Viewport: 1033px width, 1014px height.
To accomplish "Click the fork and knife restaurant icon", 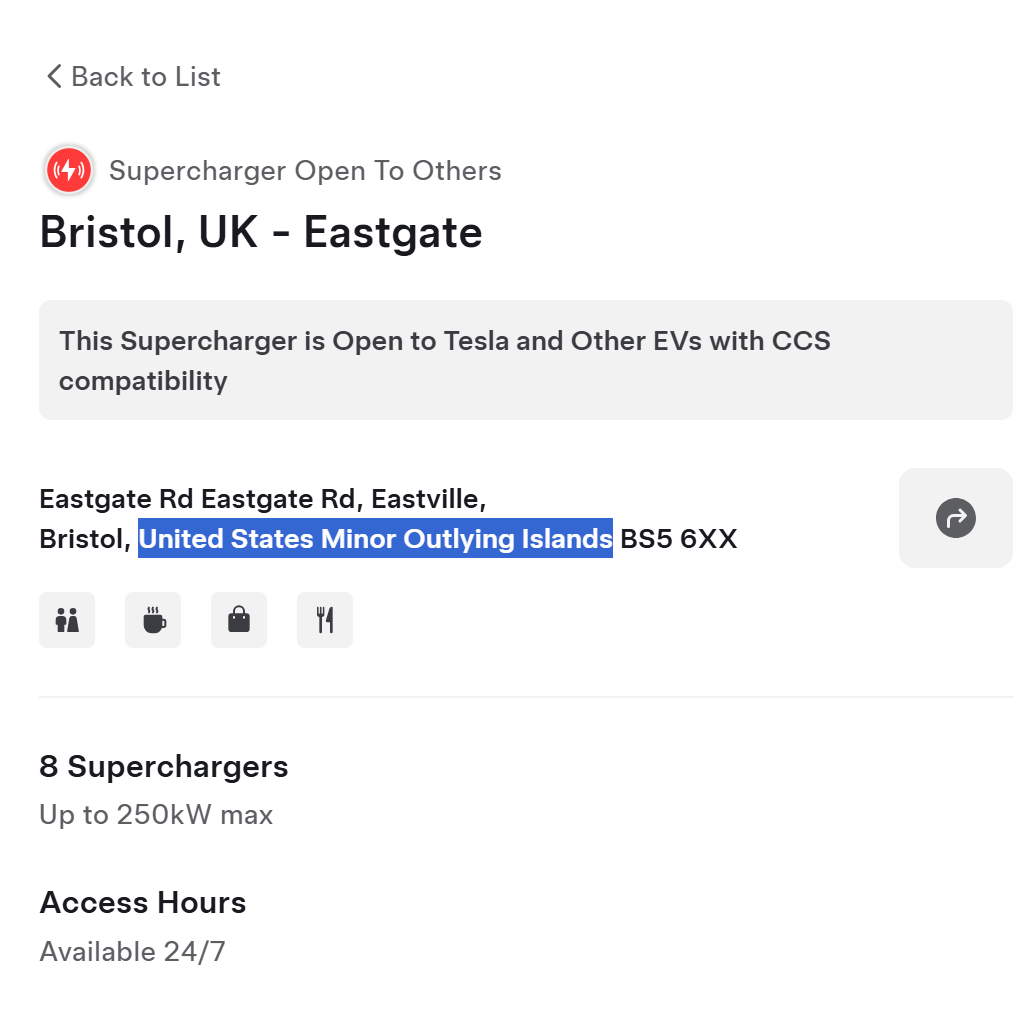I will coord(325,620).
